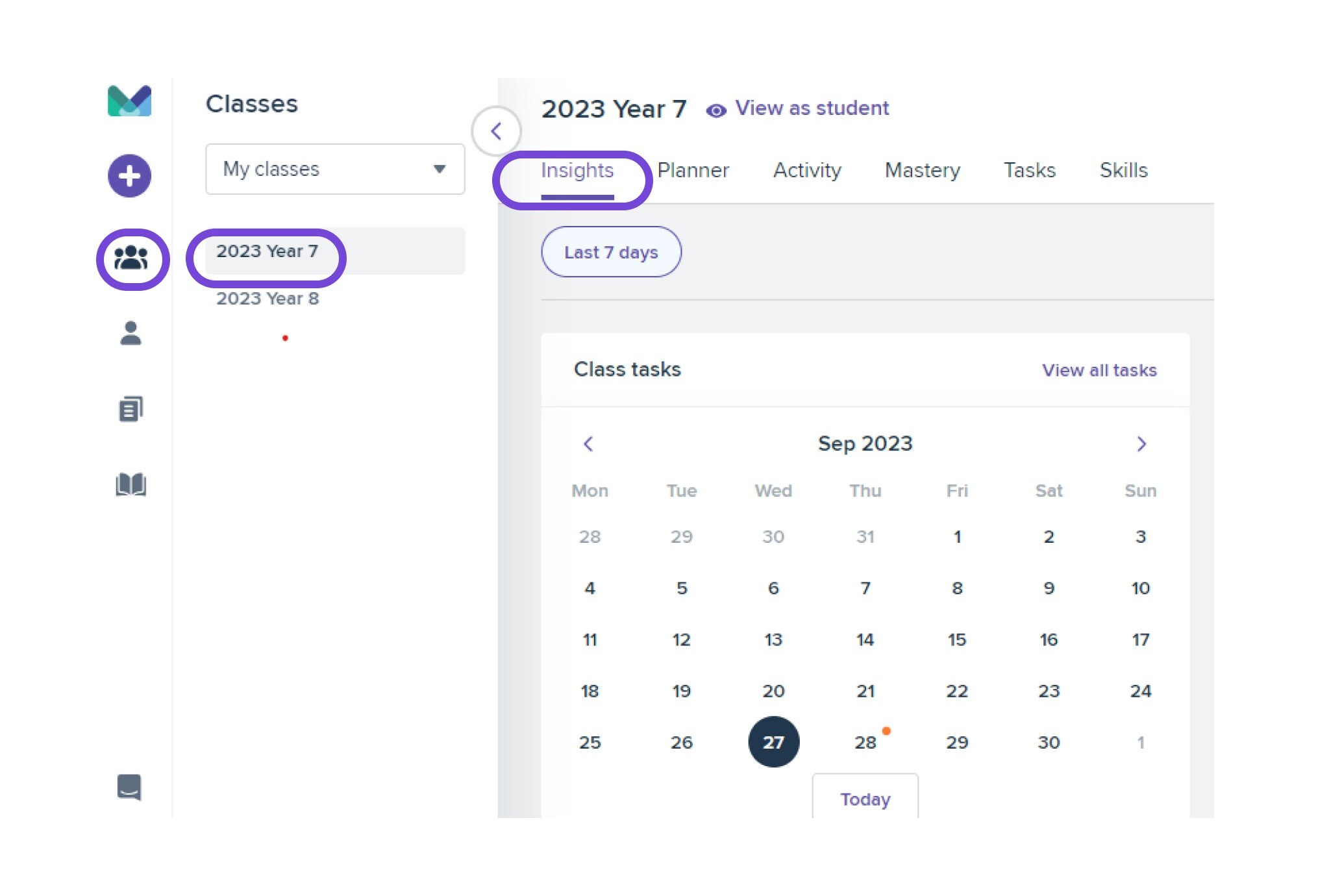Open the Skills tab

[1123, 170]
